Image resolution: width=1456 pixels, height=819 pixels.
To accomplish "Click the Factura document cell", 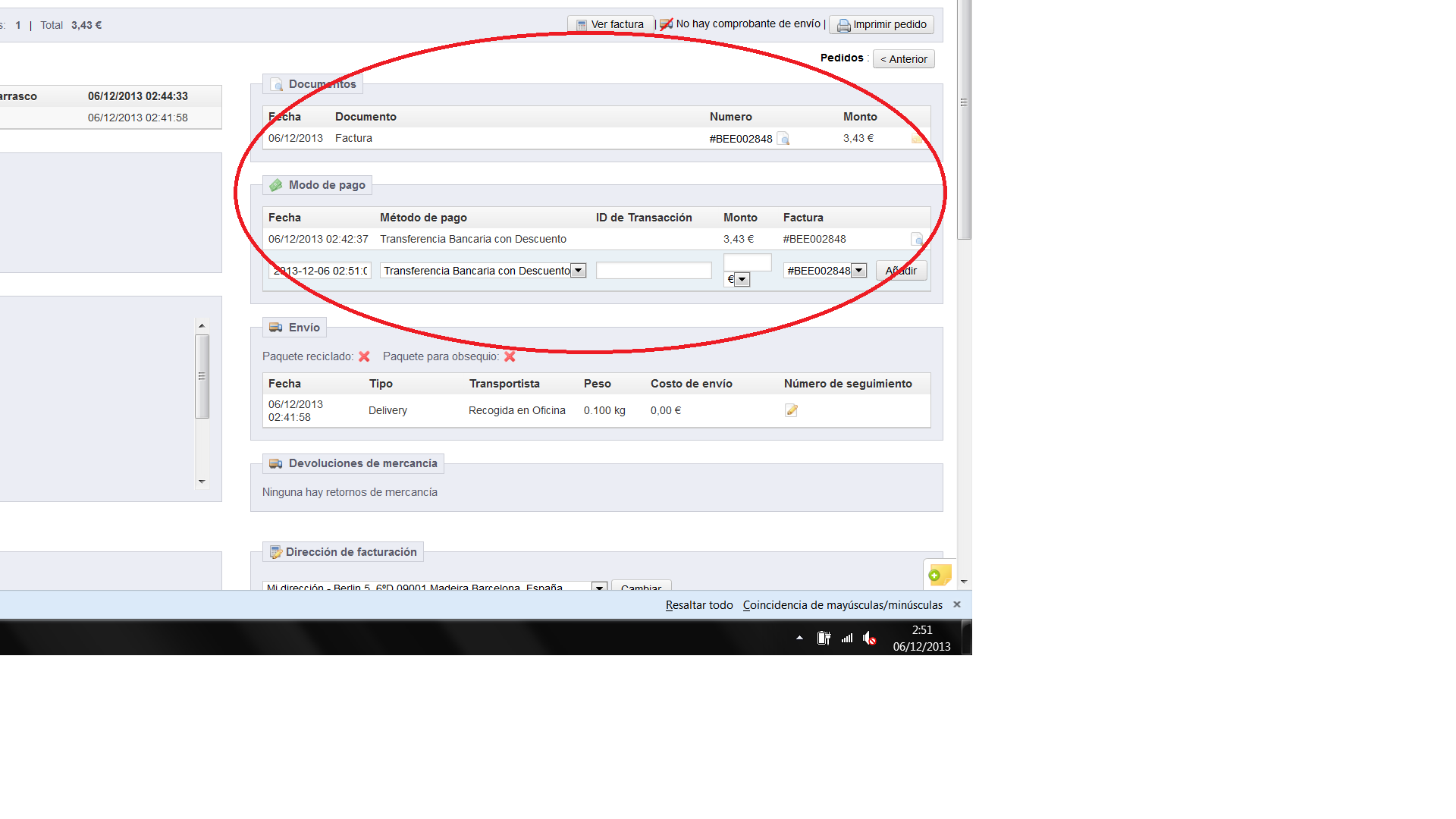I will coord(353,138).
